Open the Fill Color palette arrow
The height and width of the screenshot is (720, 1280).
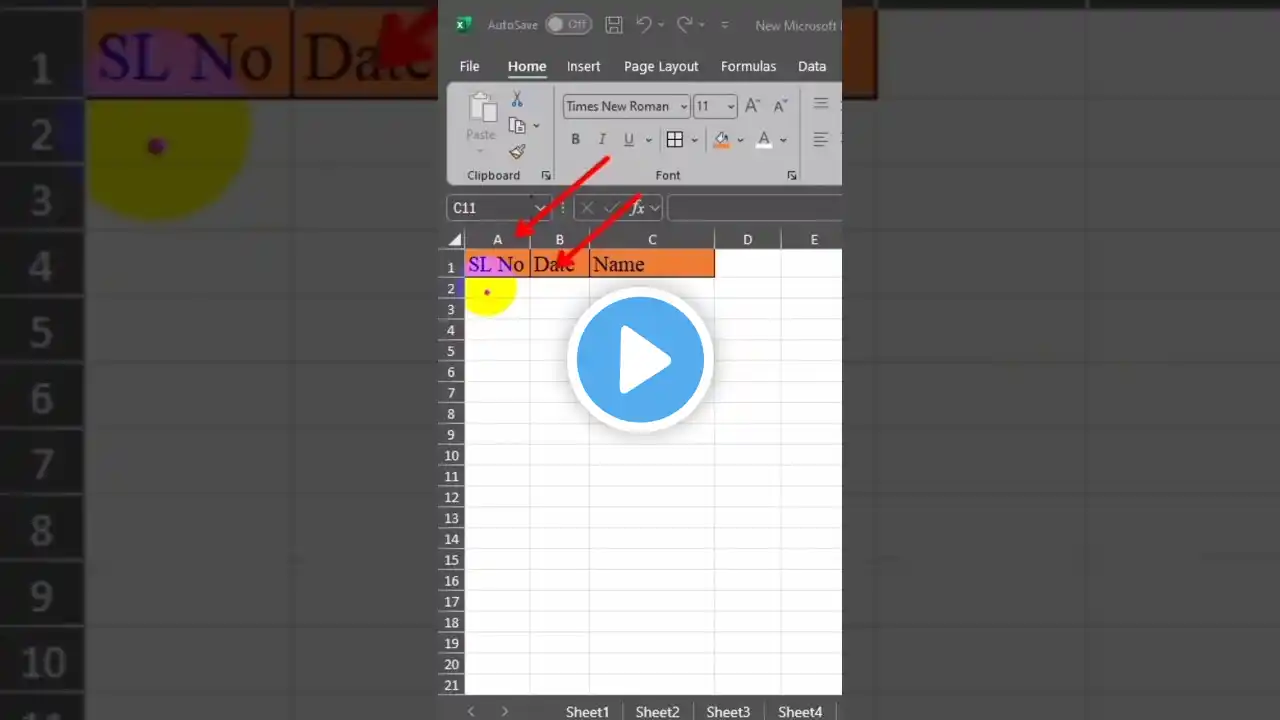pos(740,140)
